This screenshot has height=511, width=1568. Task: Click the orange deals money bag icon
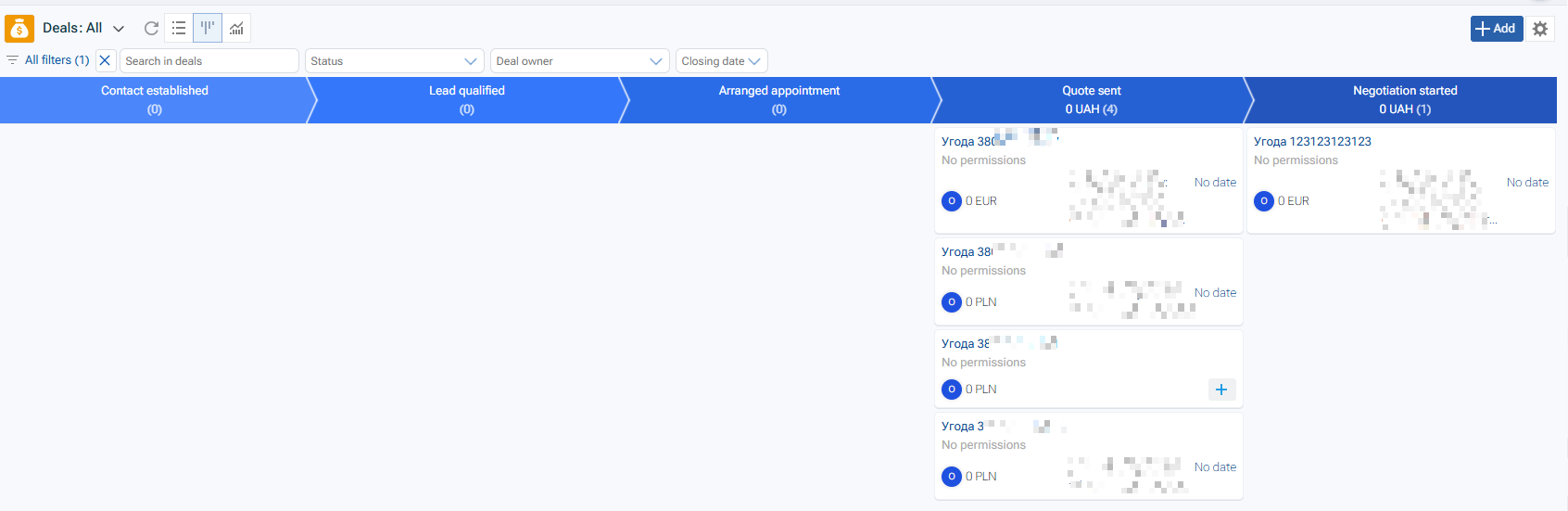point(19,29)
